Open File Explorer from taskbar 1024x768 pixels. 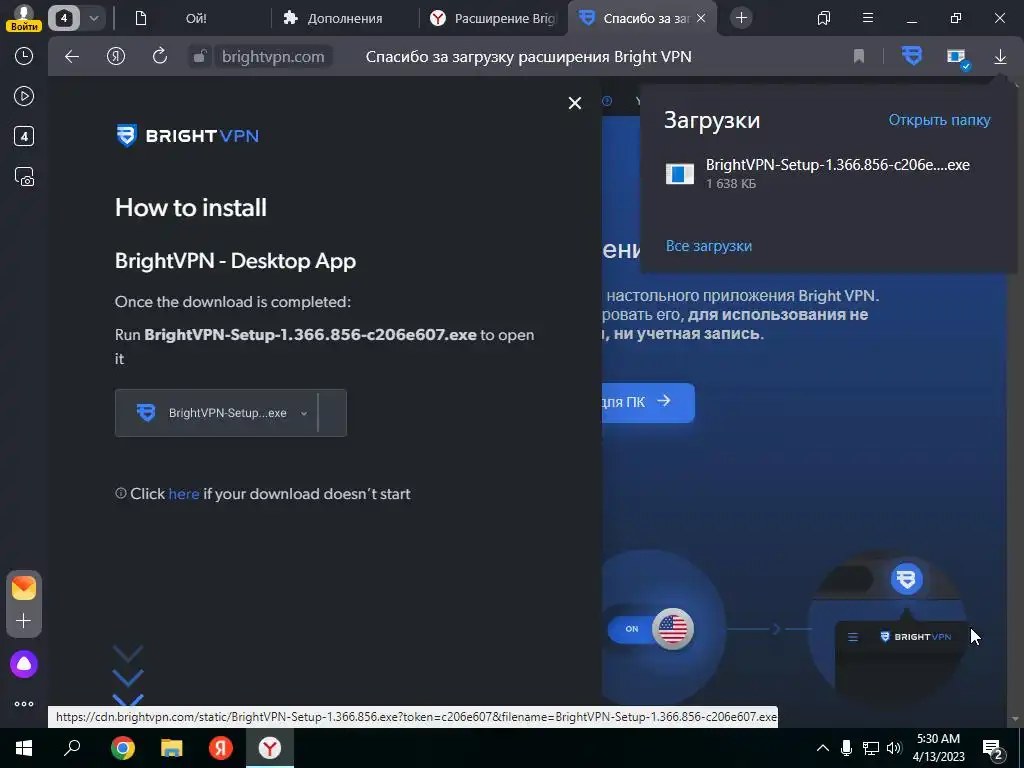tap(172, 748)
